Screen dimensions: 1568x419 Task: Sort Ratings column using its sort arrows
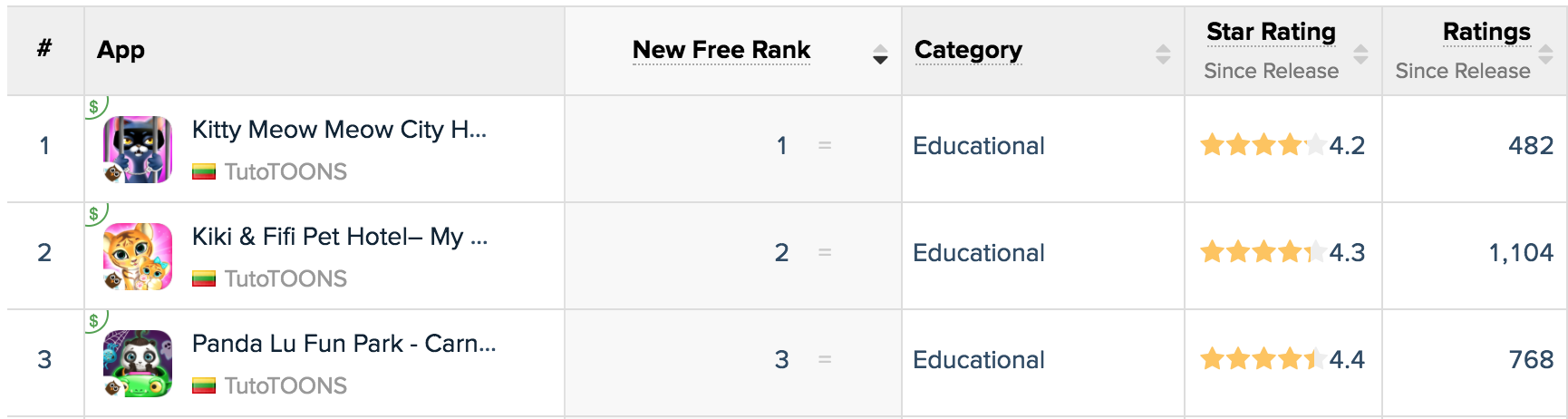[x=1546, y=54]
